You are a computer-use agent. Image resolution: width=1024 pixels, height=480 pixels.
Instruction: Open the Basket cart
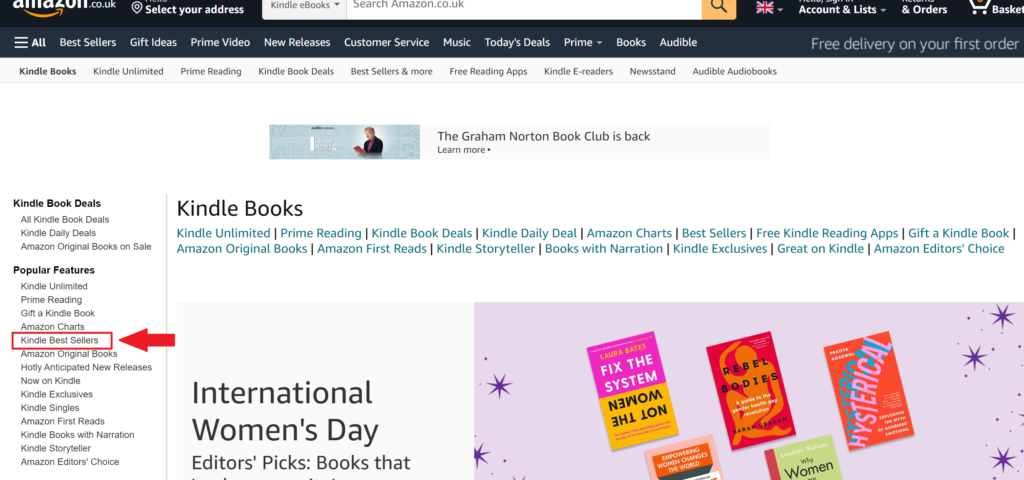[995, 8]
